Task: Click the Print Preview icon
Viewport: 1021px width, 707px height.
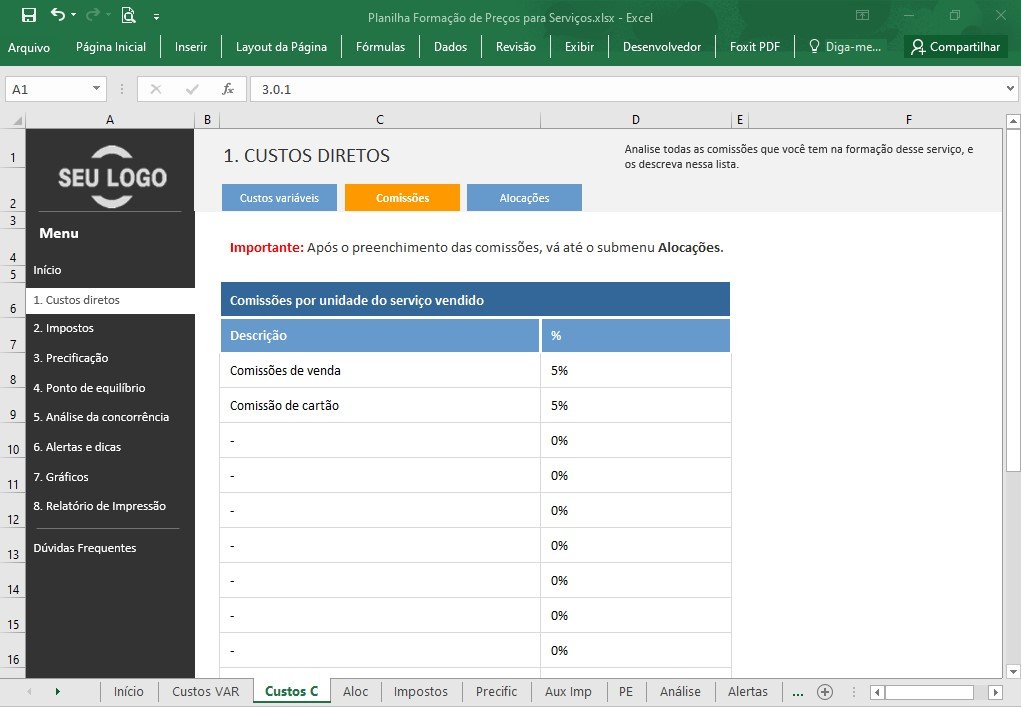Action: [128, 15]
